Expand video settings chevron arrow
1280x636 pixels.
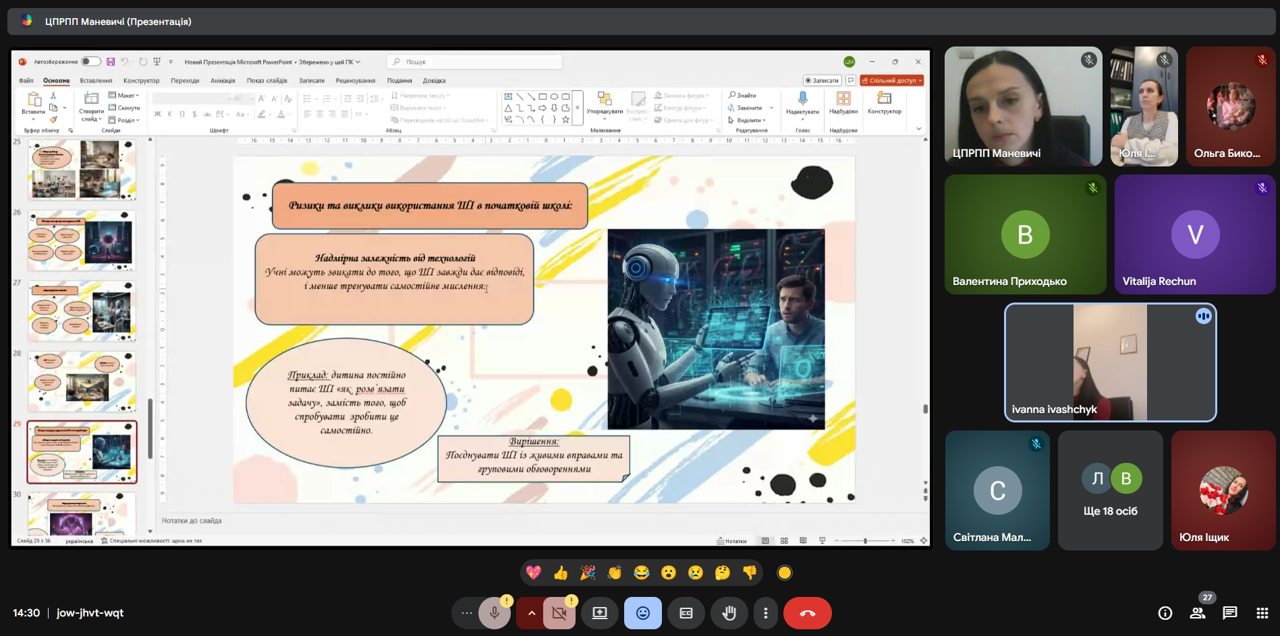(531, 613)
